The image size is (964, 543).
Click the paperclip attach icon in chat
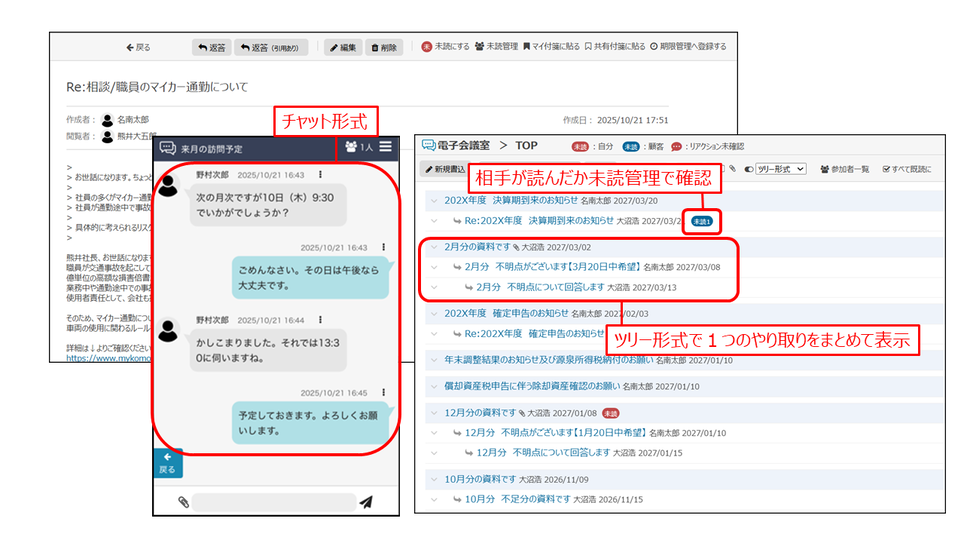[183, 502]
